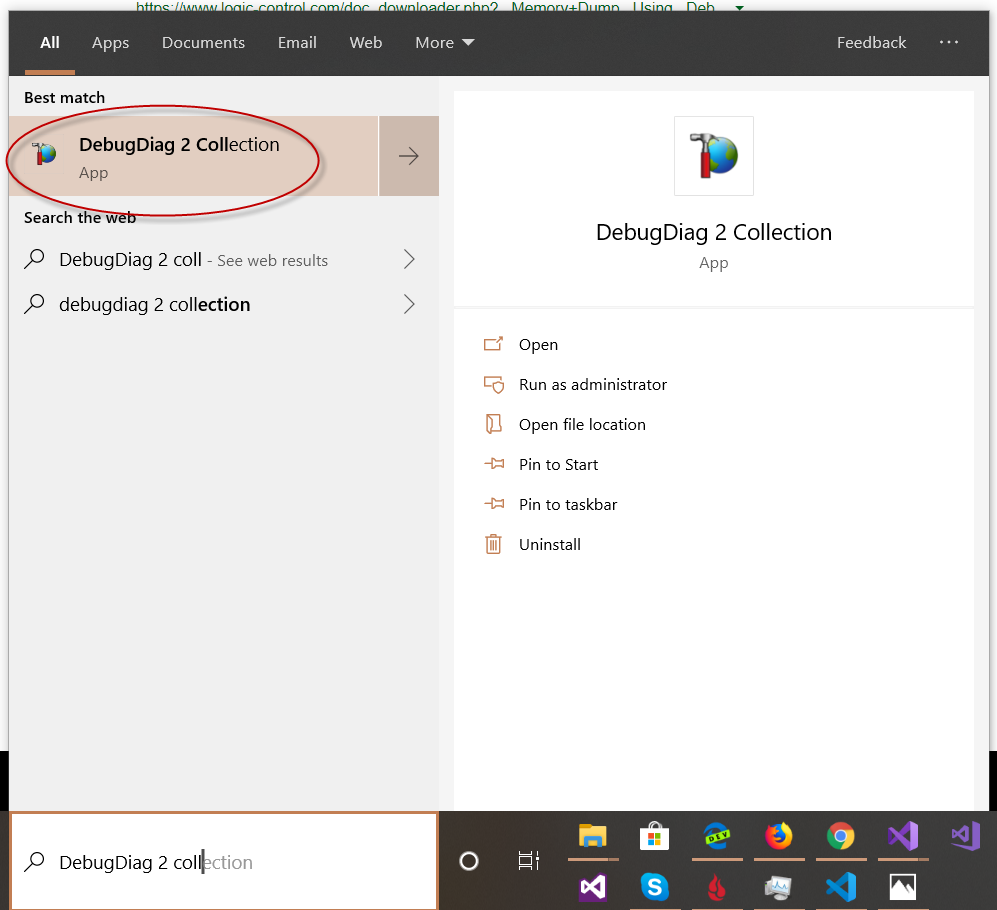Click the Task View taskbar icon
Screen dimensions: 997x910
coord(528,861)
